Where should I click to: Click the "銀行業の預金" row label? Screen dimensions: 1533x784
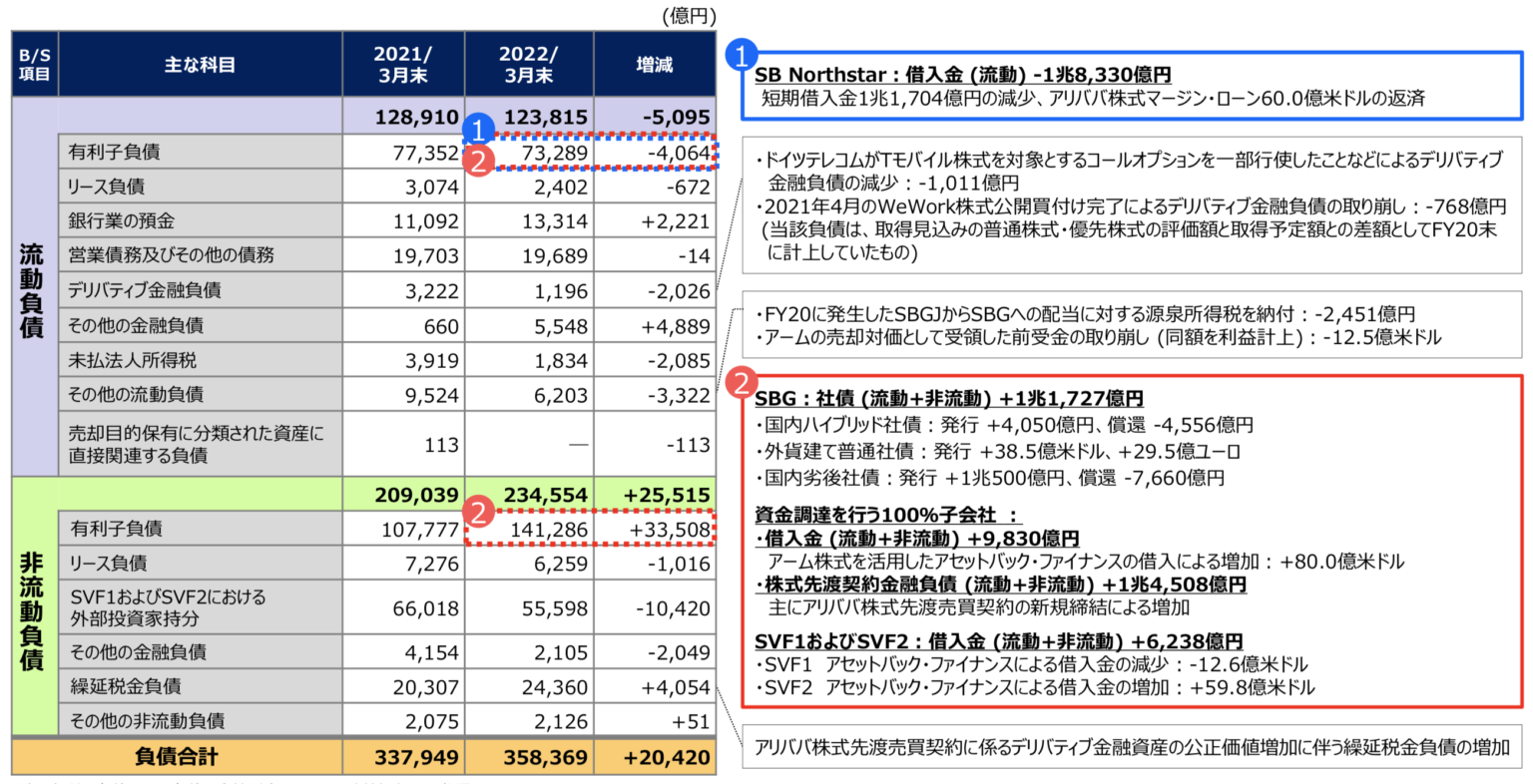(x=121, y=220)
